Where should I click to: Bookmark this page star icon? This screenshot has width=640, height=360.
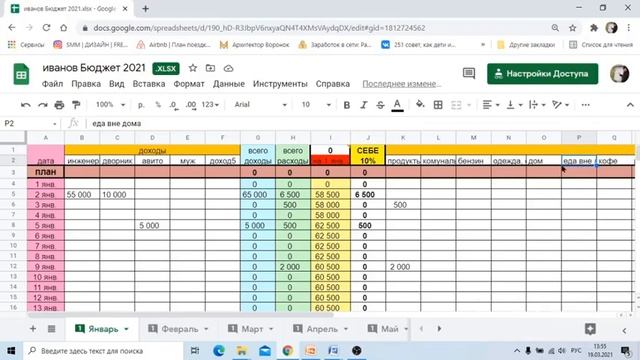click(572, 28)
